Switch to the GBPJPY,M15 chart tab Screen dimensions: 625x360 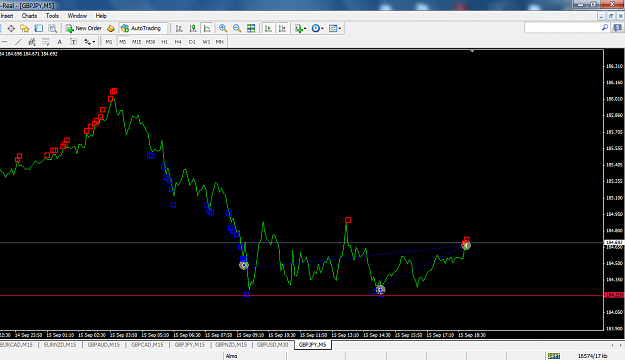(190, 345)
